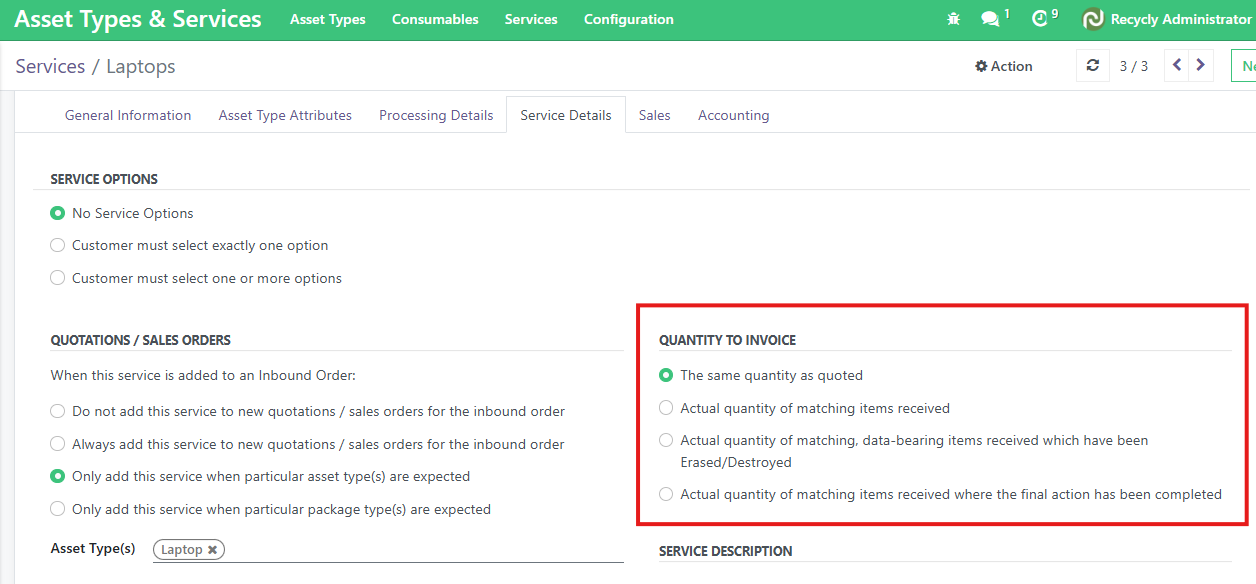Click the 3 / 3 record pager
The height and width of the screenshot is (584, 1256).
1133,66
